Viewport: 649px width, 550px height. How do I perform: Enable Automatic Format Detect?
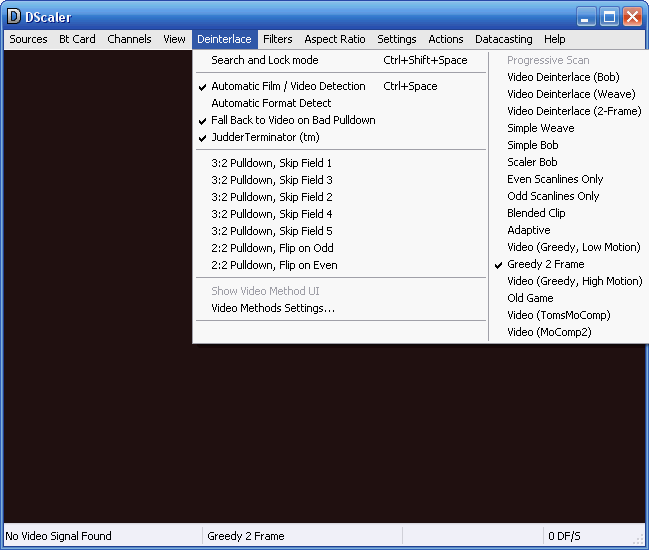[x=341, y=103]
